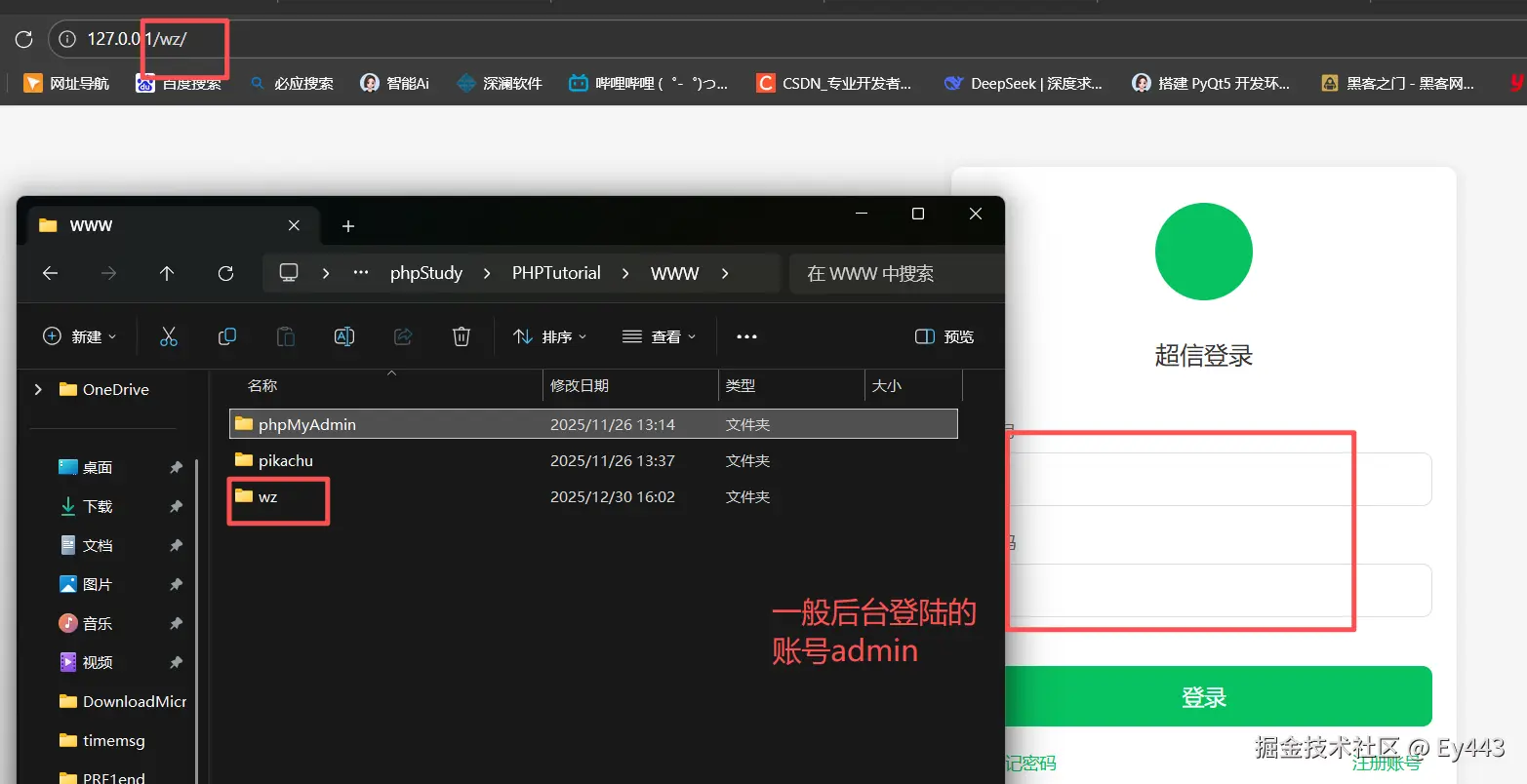Click the Paste clipboard icon
The width and height of the screenshot is (1527, 784).
(x=286, y=336)
